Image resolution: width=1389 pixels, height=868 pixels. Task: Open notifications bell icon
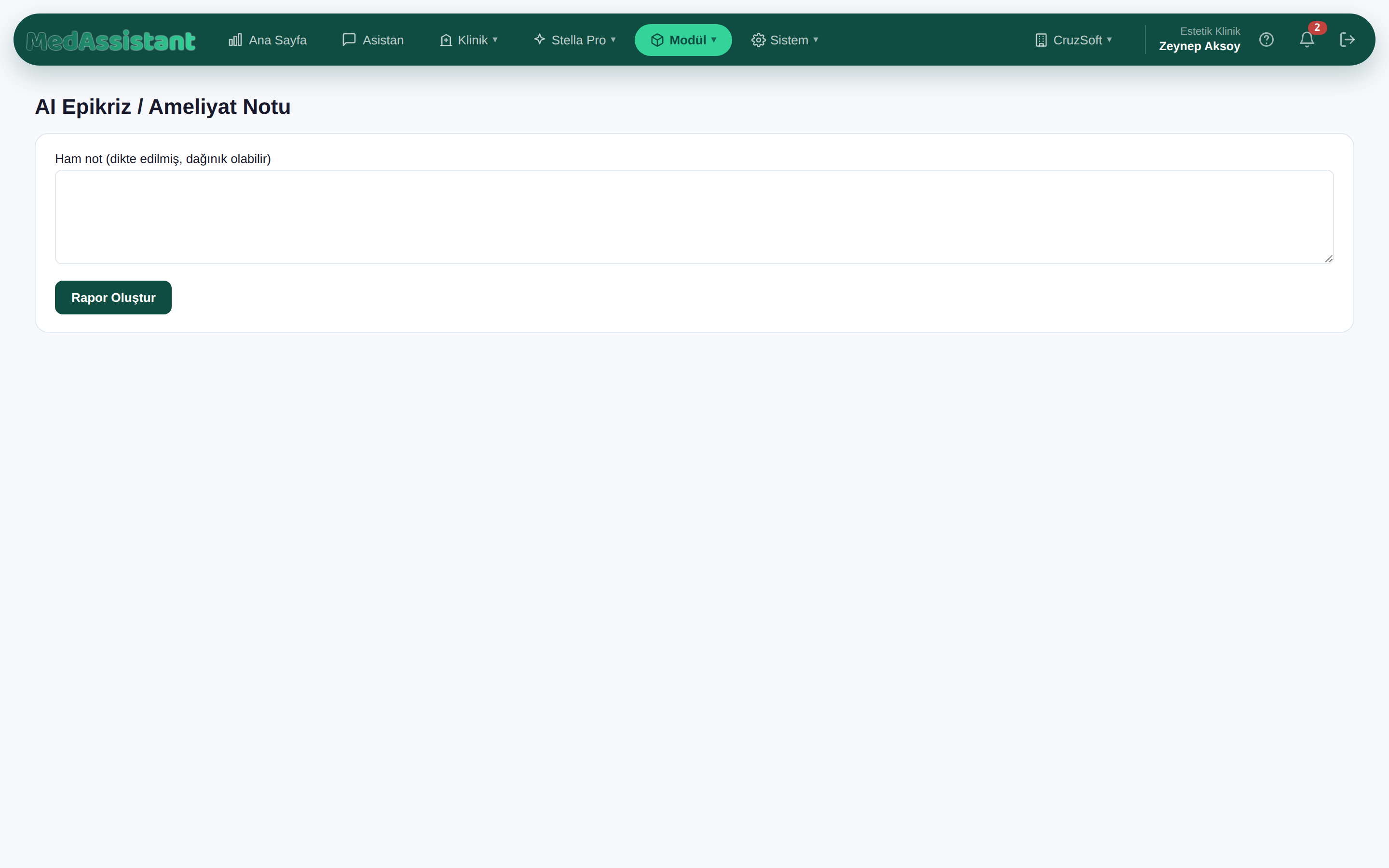(x=1307, y=40)
